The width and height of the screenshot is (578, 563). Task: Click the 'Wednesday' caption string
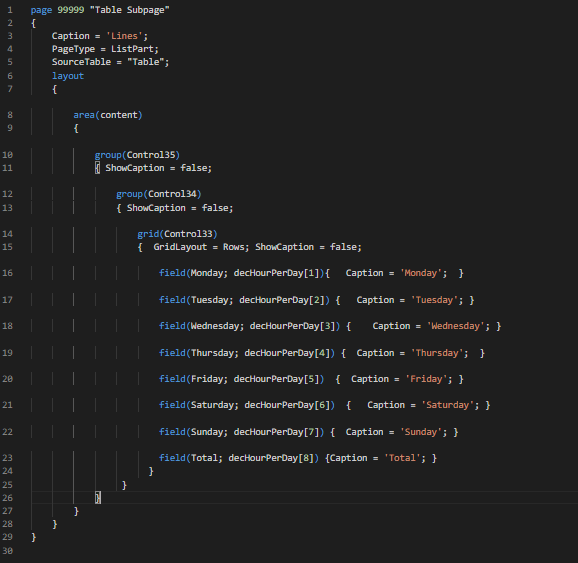pyautogui.click(x=455, y=326)
